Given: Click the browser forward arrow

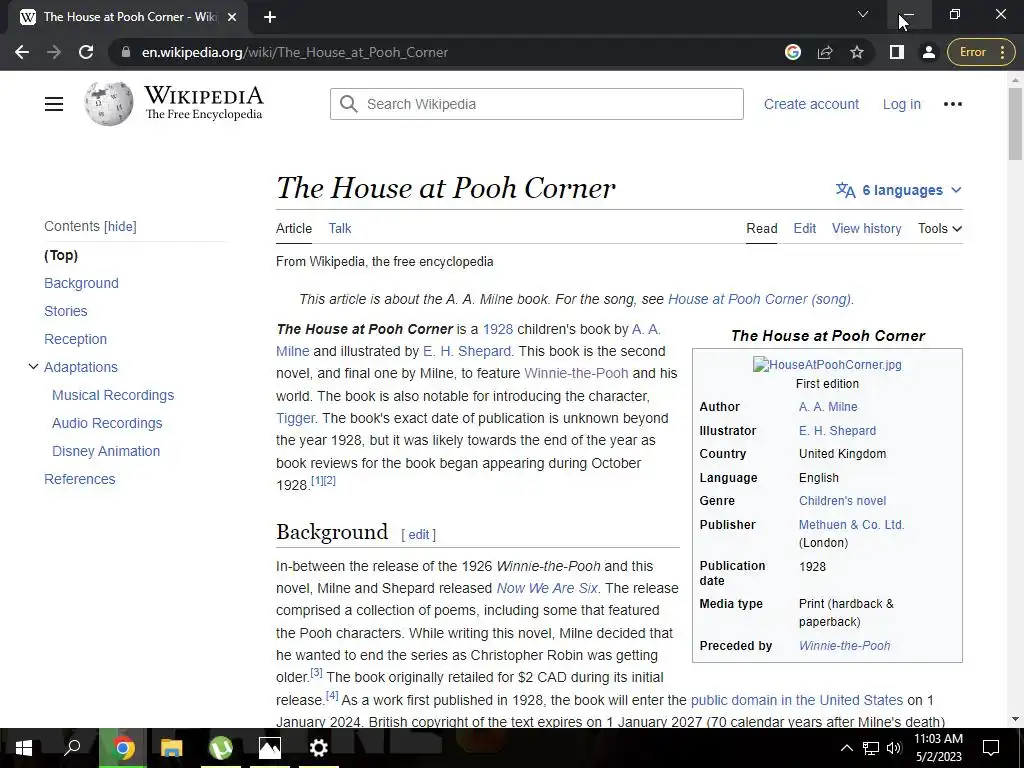Looking at the screenshot, I should (54, 52).
